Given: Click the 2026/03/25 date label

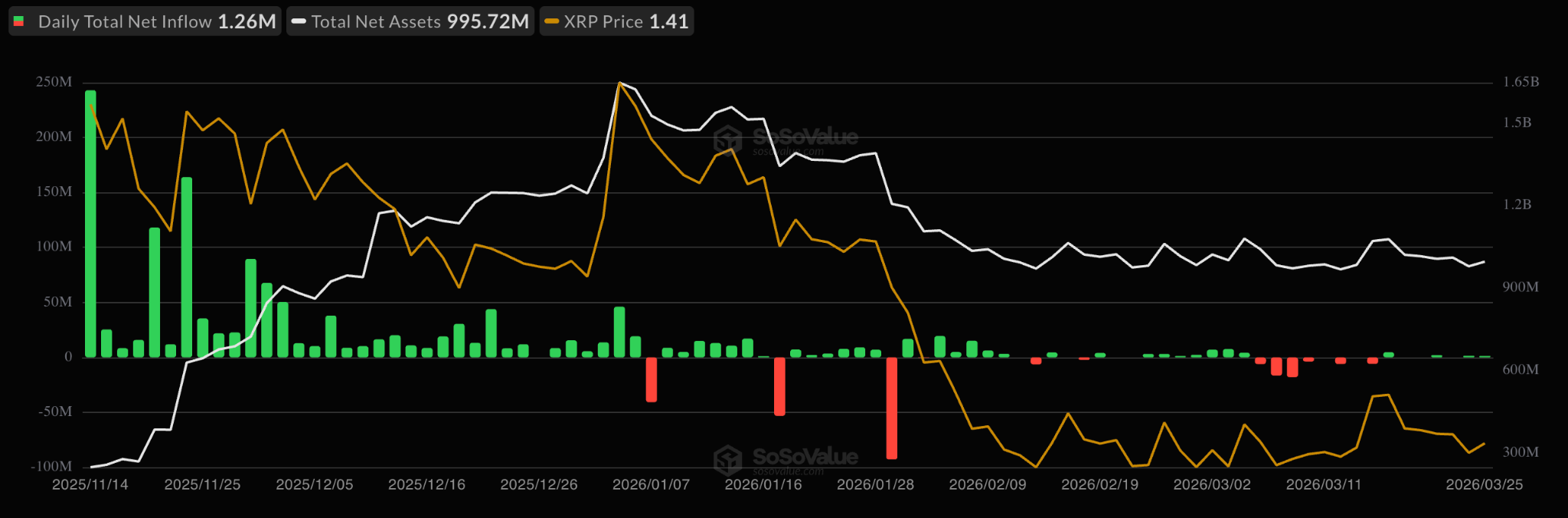Looking at the screenshot, I should pos(1484,485).
